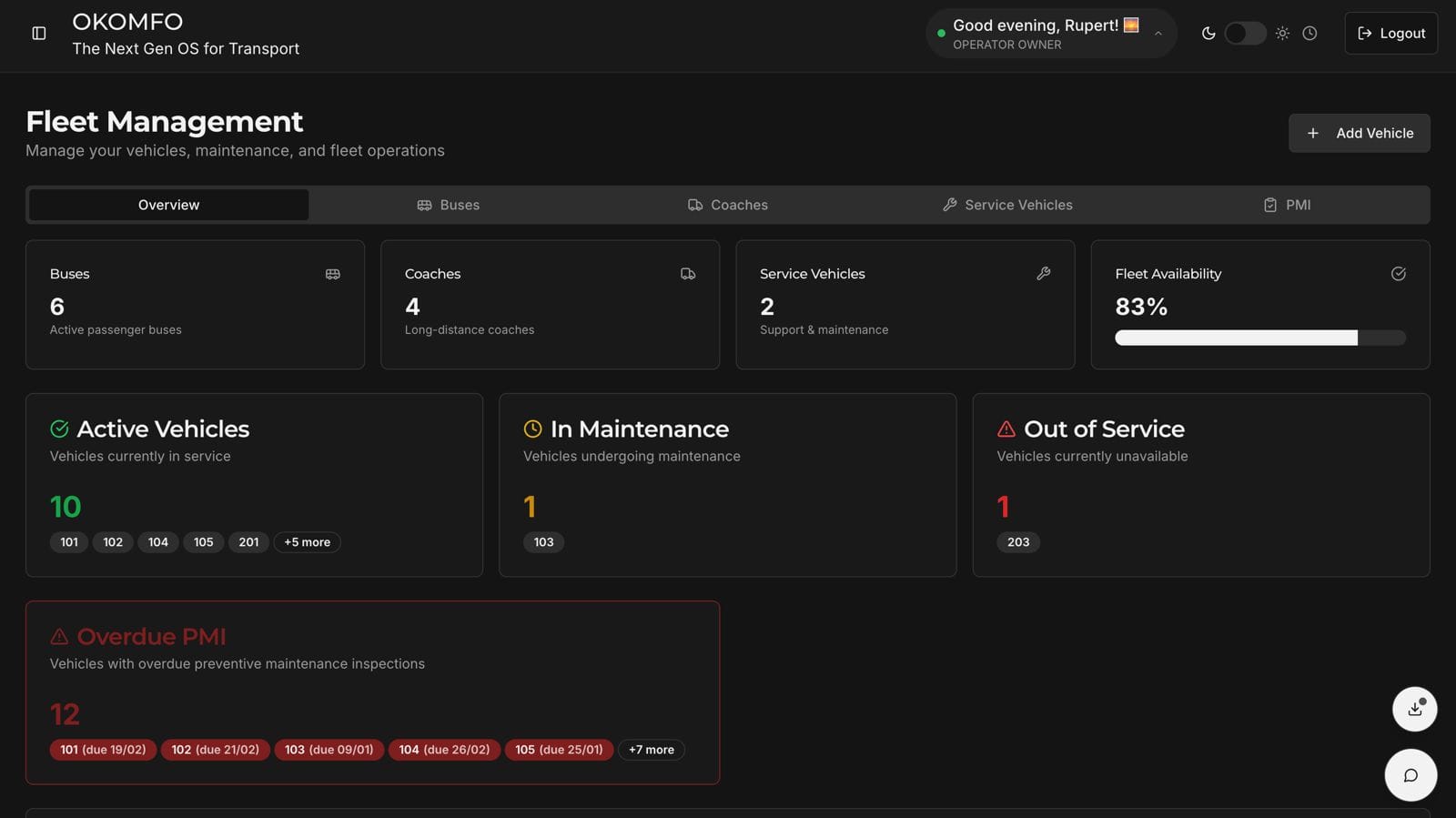Toggle the dark/light theme switch
Screen dimensions: 1456x818
pos(1245,34)
